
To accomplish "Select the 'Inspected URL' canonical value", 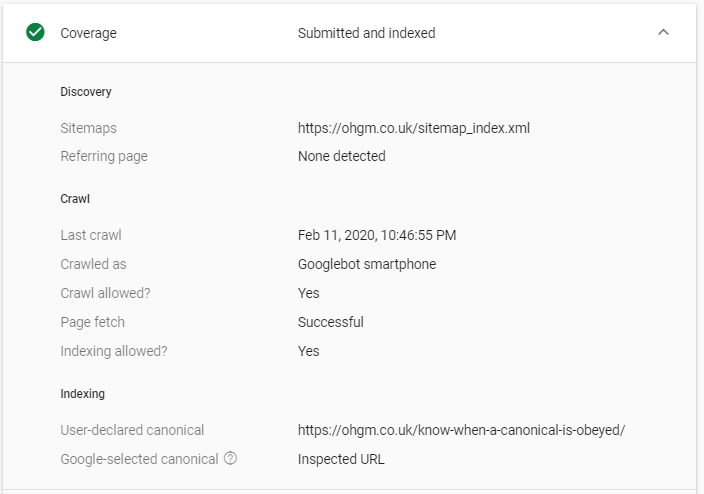I will [x=341, y=459].
